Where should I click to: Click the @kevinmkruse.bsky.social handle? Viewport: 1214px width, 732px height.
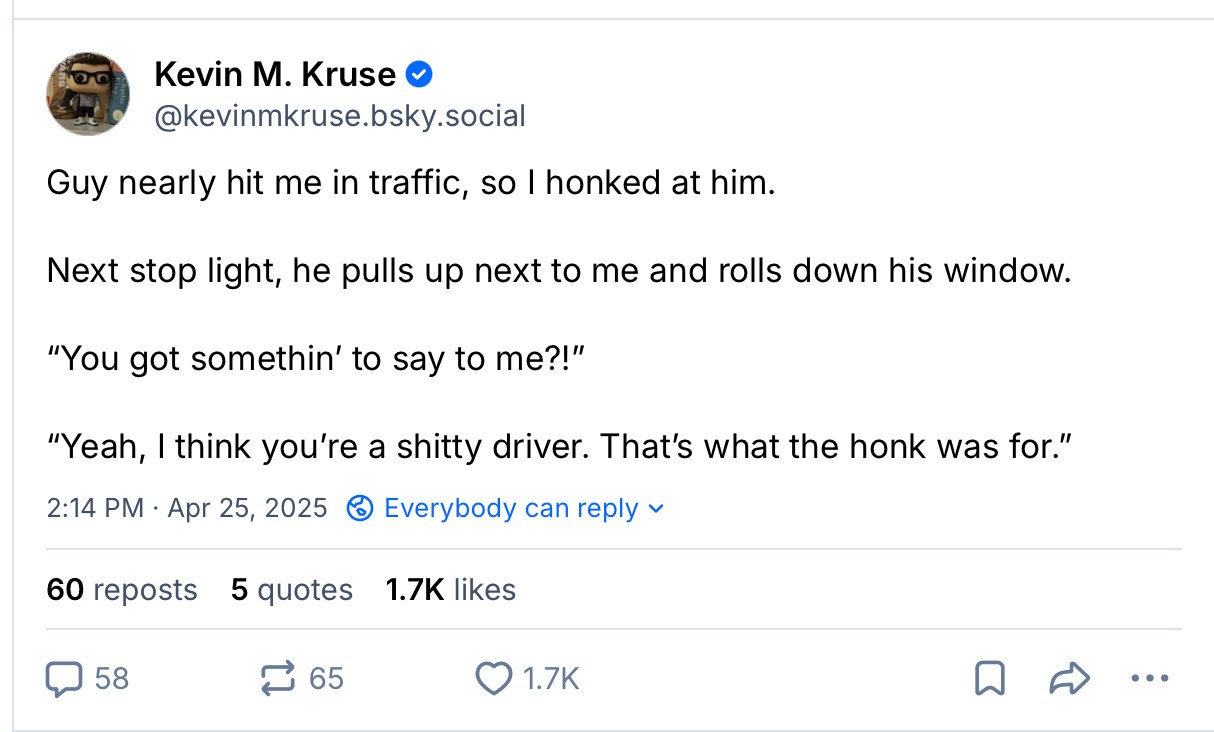[x=339, y=116]
